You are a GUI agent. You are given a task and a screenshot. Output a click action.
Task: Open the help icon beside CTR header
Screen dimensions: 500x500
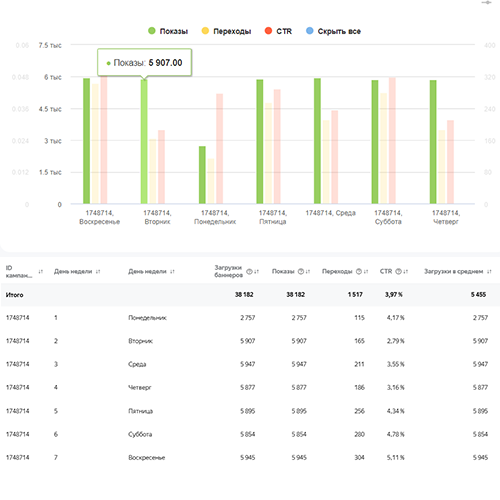pyautogui.click(x=398, y=272)
